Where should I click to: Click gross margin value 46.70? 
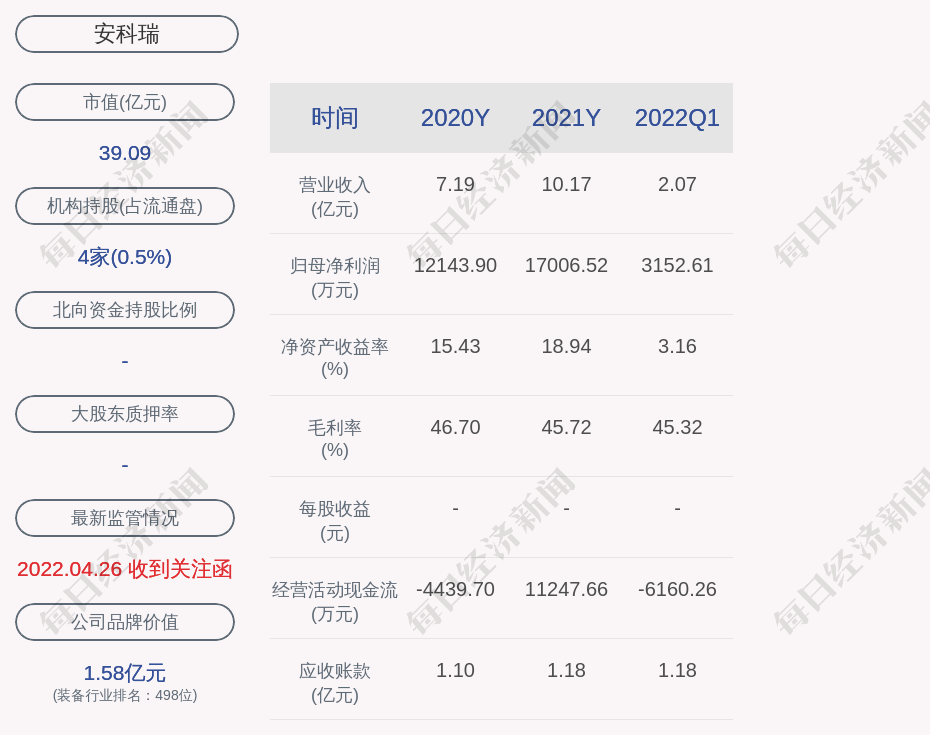point(455,427)
